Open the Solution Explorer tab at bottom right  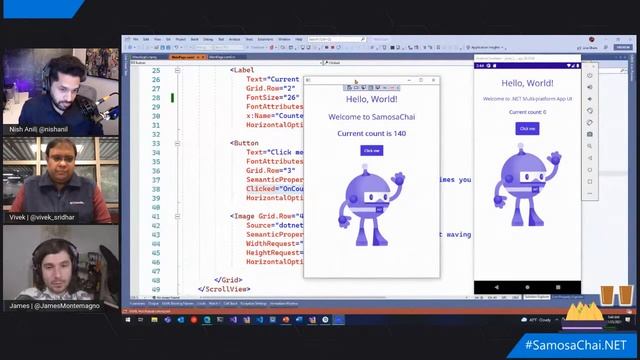click(x=537, y=297)
